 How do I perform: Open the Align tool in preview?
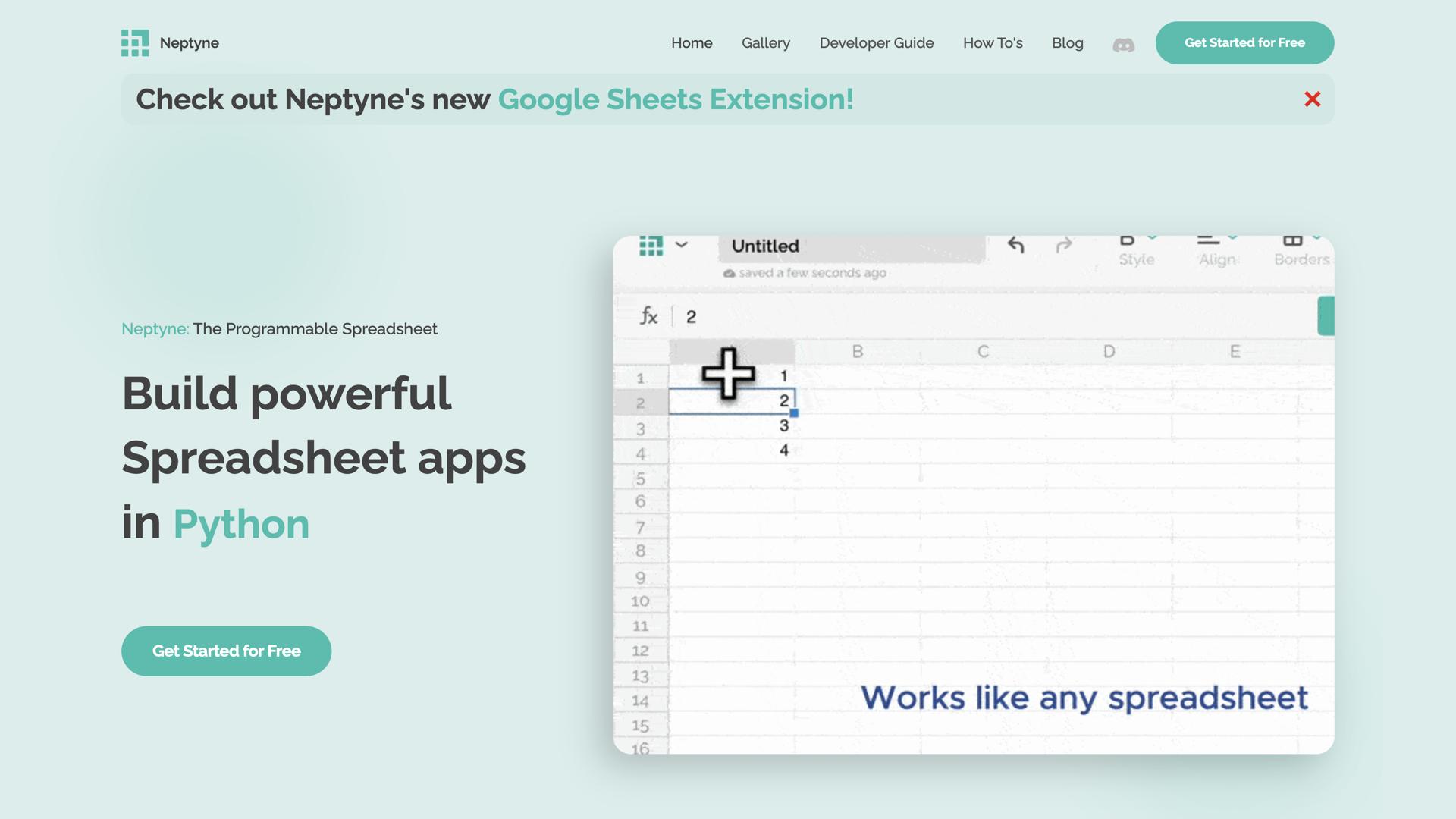click(1216, 249)
